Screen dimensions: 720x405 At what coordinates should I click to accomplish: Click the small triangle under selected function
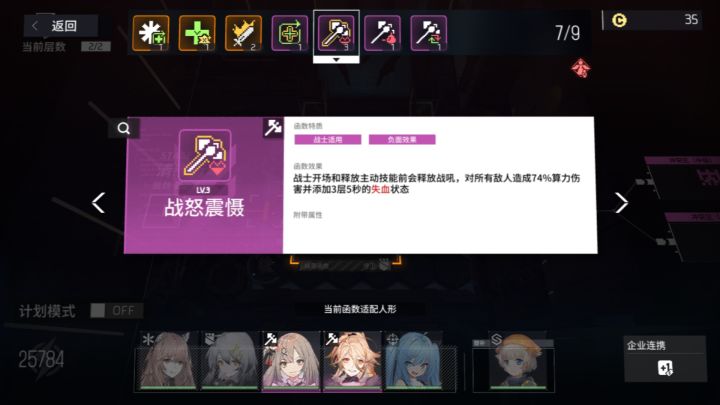[x=336, y=60]
